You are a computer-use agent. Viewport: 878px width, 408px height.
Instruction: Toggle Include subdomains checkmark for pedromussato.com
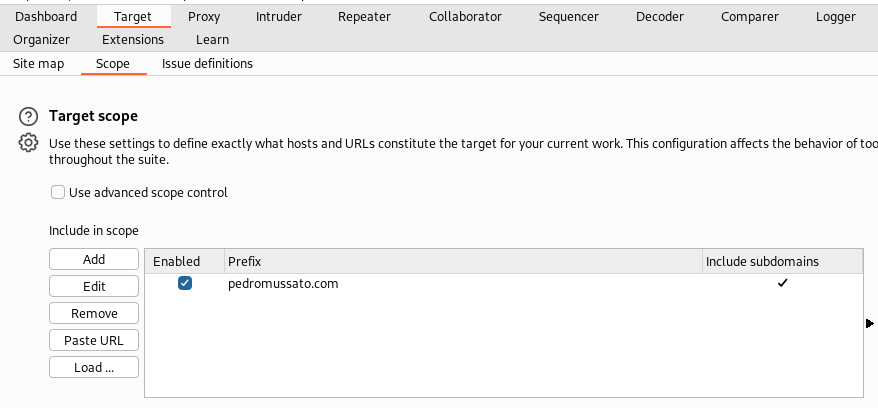click(x=782, y=283)
